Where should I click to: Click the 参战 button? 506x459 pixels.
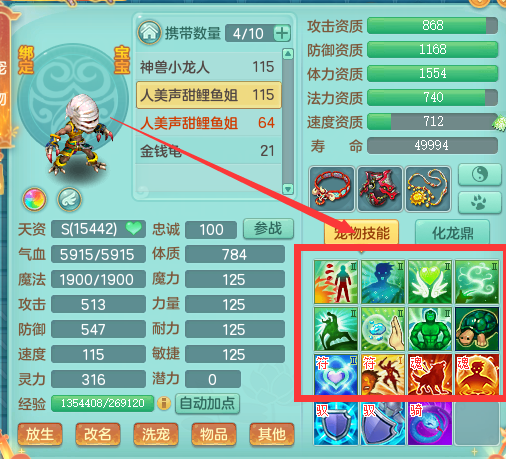click(x=268, y=229)
